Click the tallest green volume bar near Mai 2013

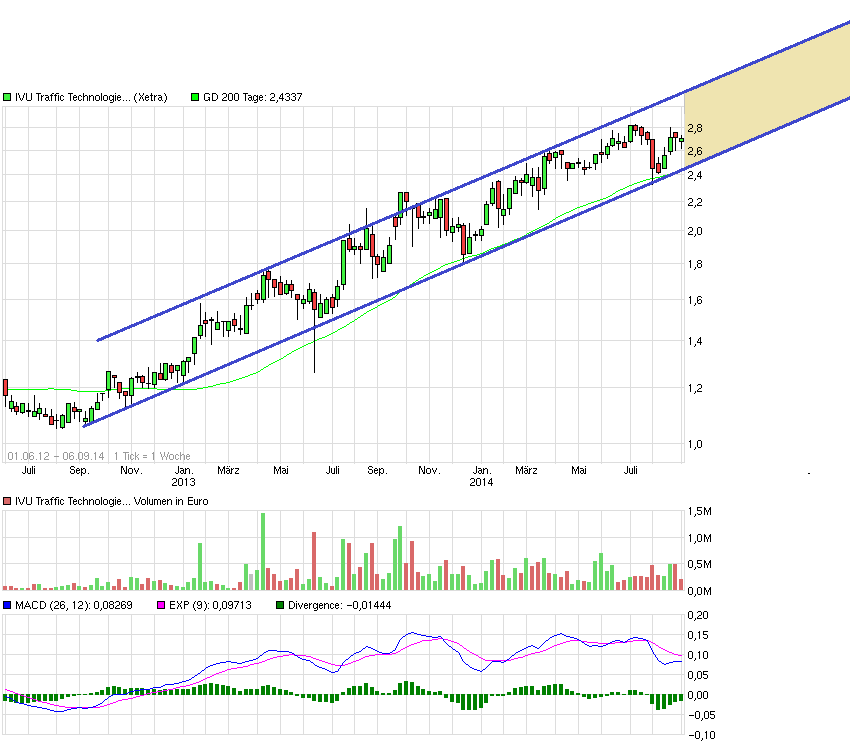pos(263,552)
